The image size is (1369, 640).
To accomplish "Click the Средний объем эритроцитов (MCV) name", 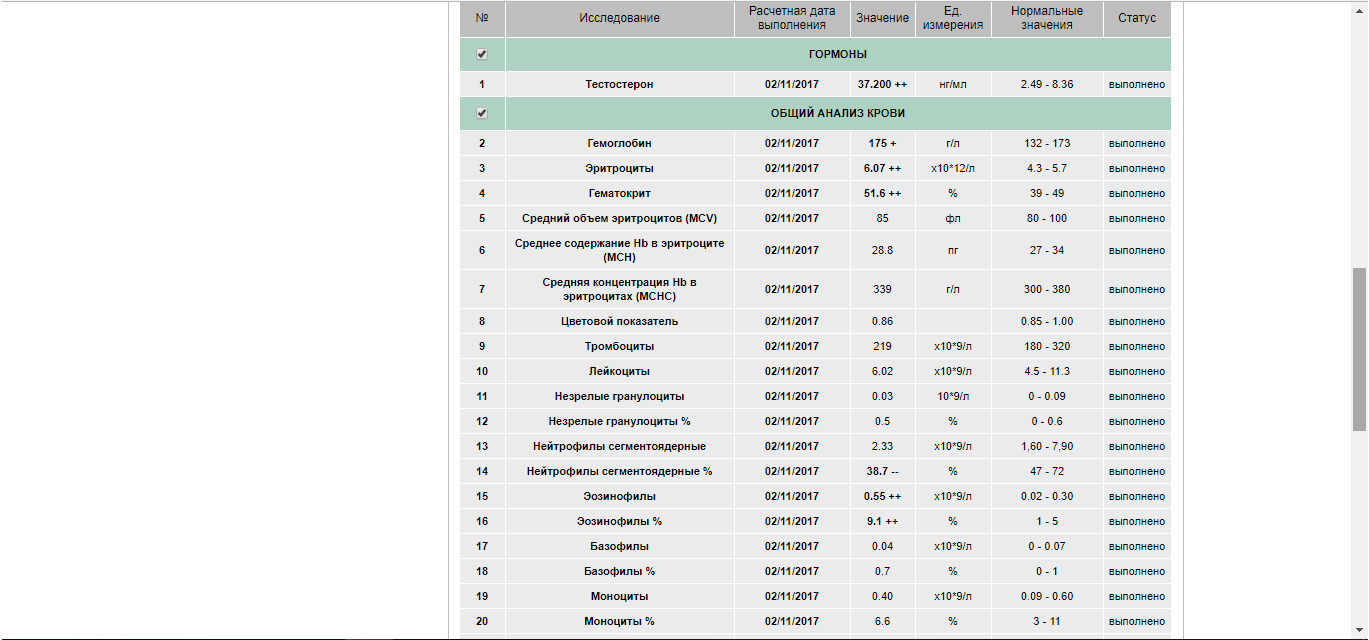I will point(619,219).
